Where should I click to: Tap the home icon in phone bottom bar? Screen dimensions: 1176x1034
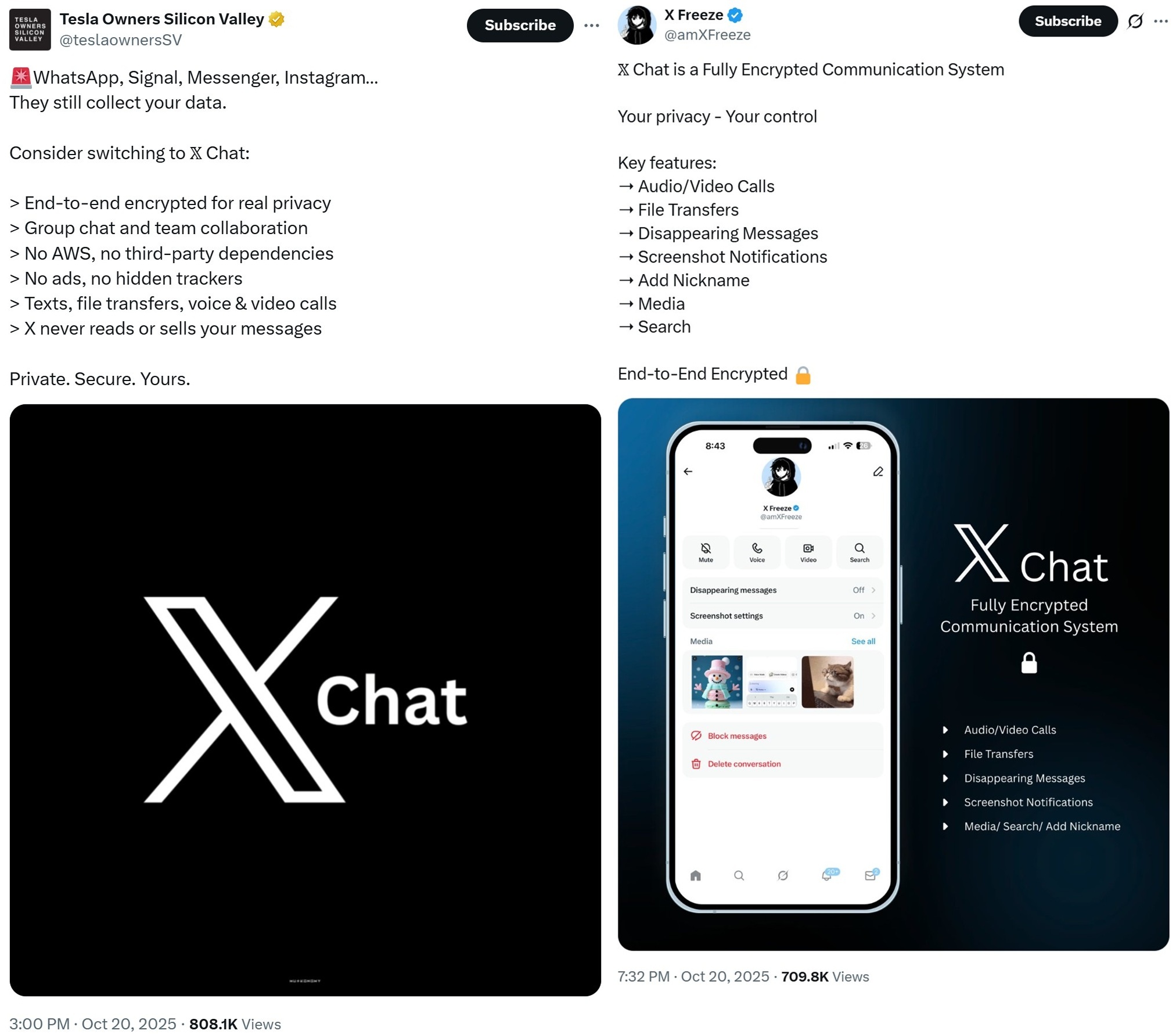click(695, 875)
